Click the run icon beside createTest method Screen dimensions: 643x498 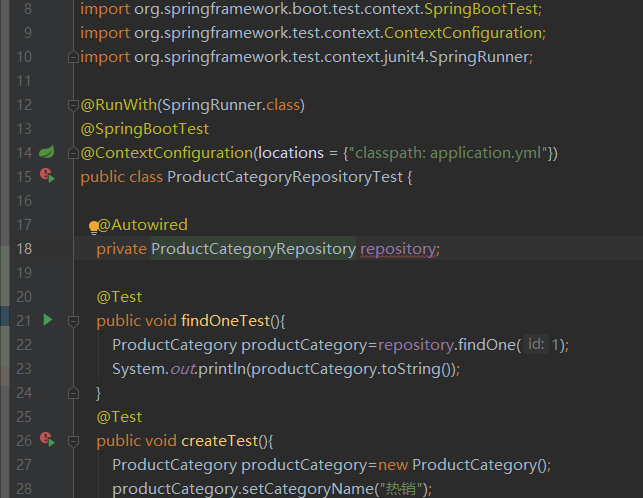click(47, 440)
